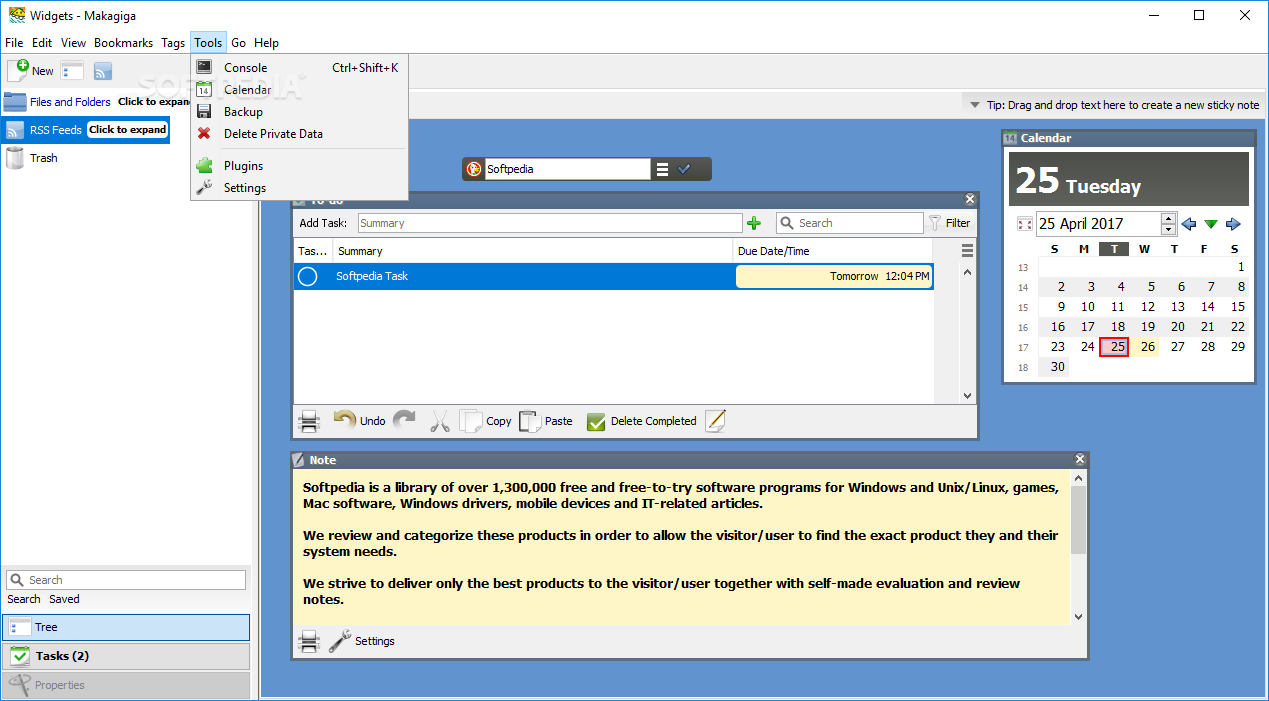Click the edit note pencil icon in To-do toolbar
Screen dimensions: 1269x701
715,421
